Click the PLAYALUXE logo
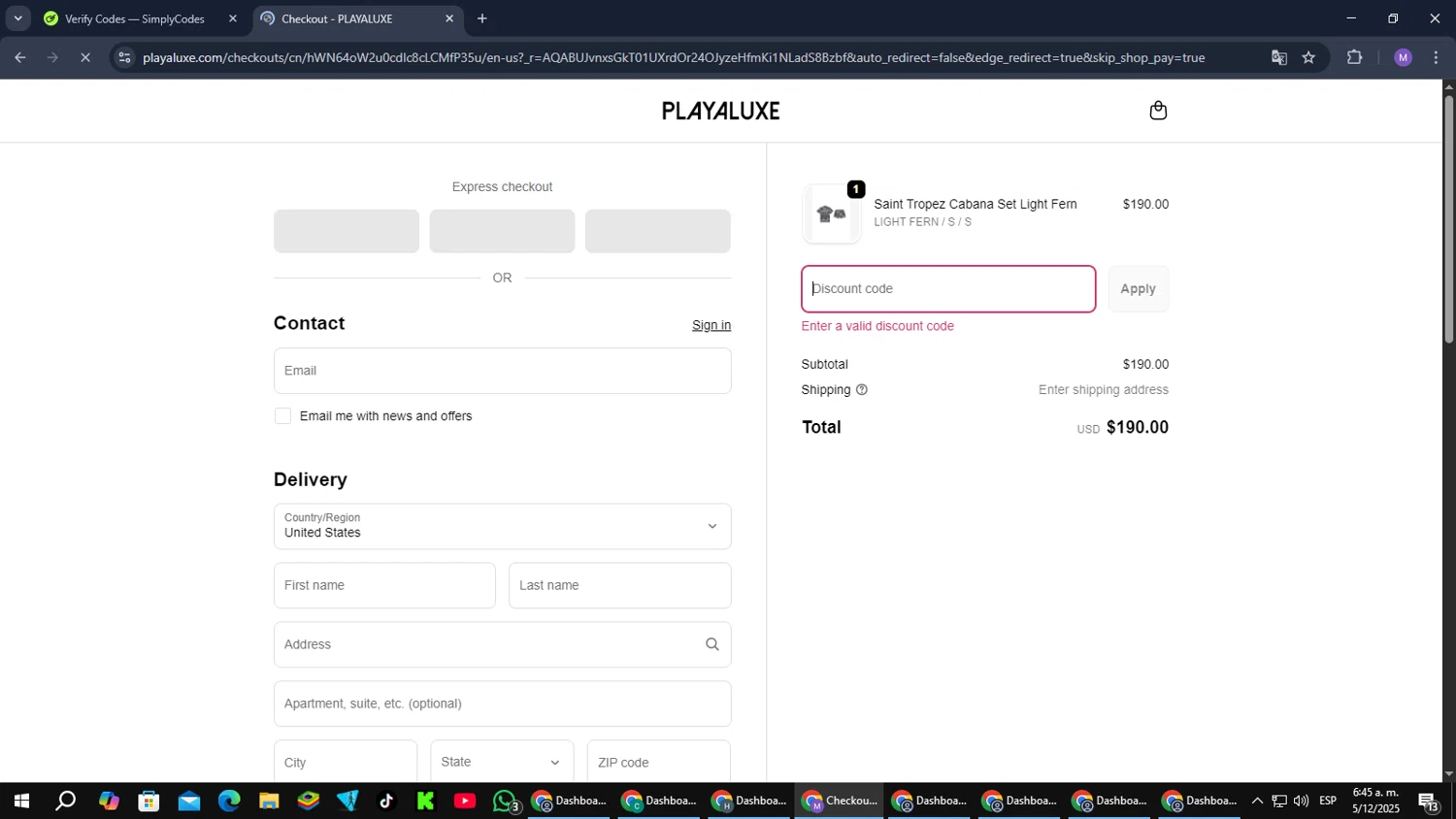Image resolution: width=1456 pixels, height=819 pixels. tap(720, 111)
